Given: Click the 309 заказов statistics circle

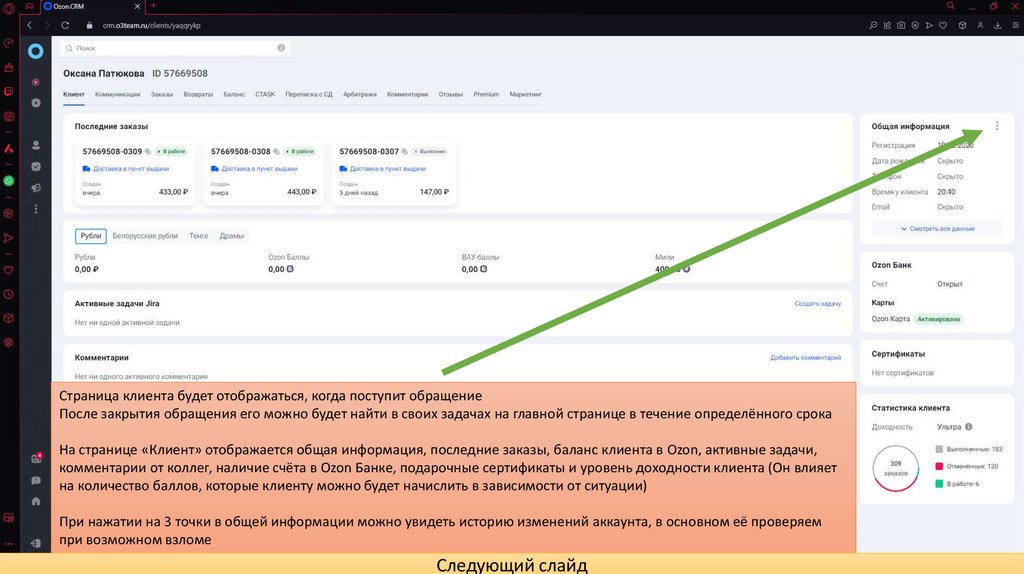Looking at the screenshot, I should [x=895, y=468].
